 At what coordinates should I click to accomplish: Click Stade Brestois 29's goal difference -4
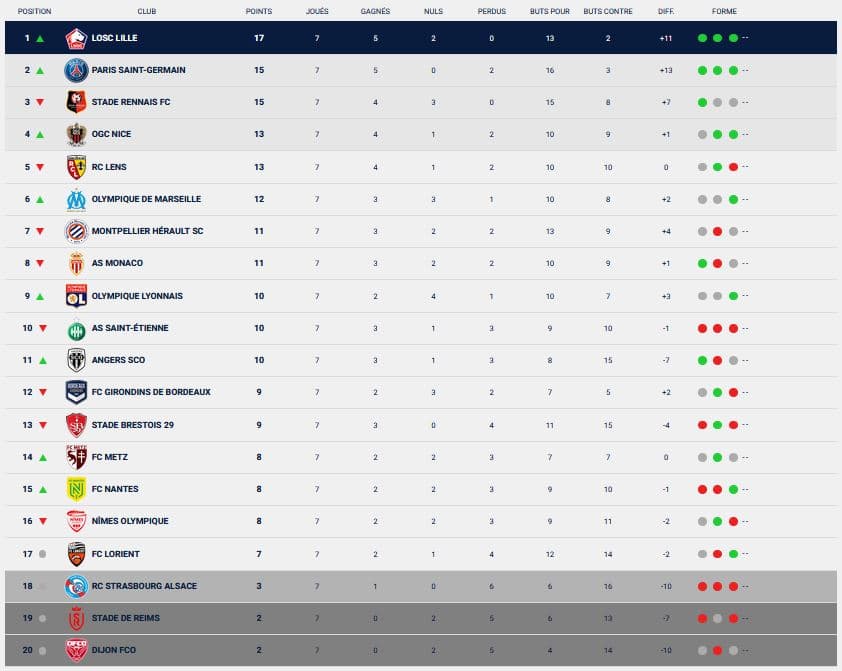666,425
